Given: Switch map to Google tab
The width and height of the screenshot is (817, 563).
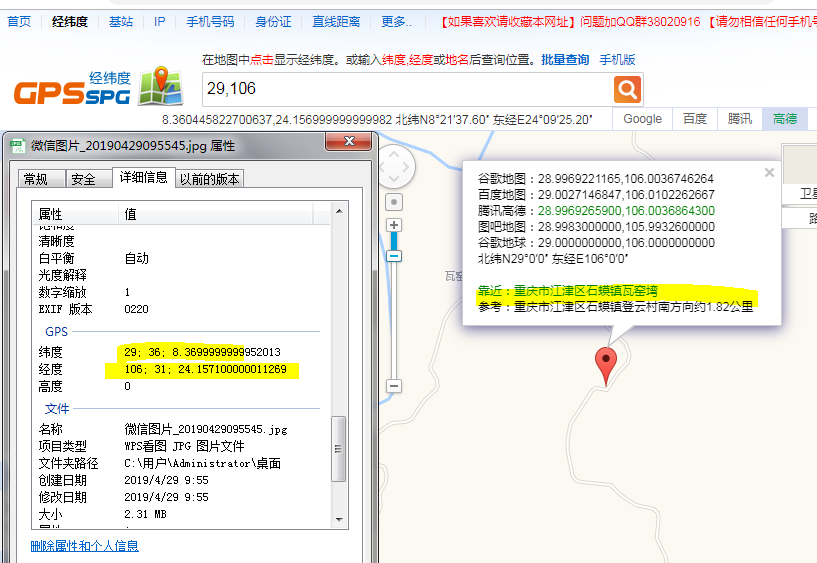Looking at the screenshot, I should click(x=642, y=119).
